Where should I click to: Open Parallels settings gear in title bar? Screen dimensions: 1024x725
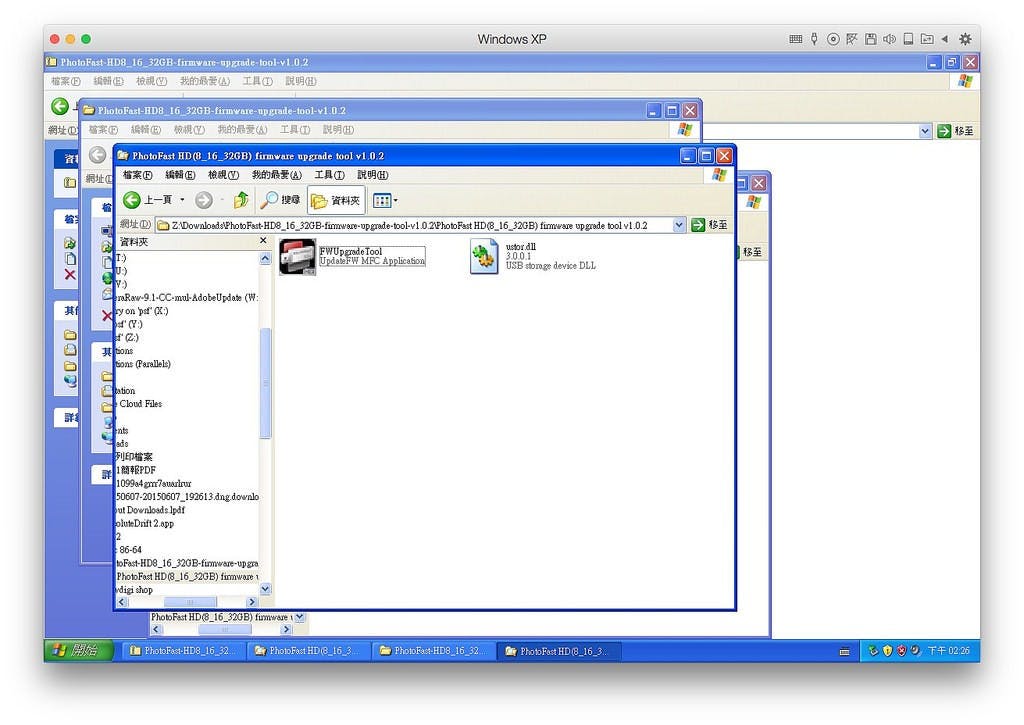[965, 39]
